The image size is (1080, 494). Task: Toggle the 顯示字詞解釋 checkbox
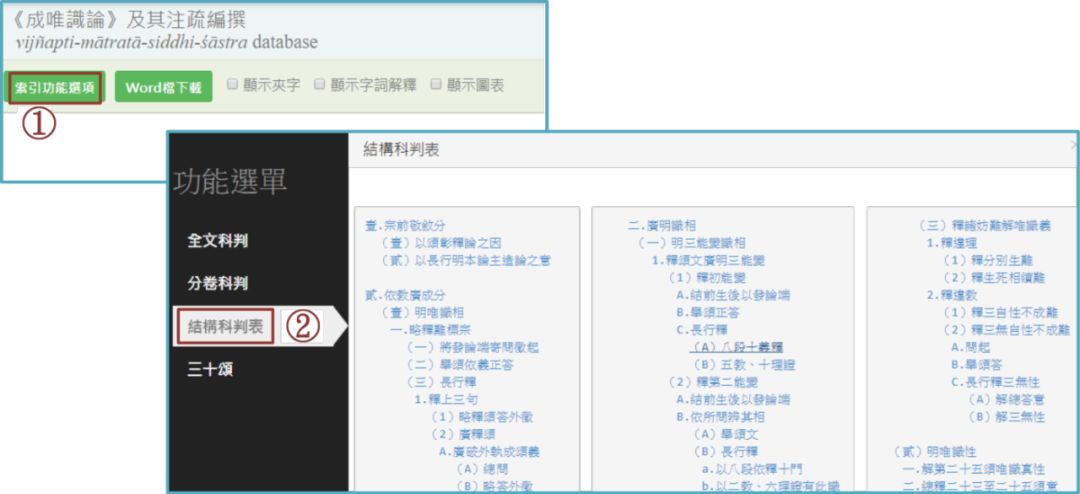tap(320, 85)
